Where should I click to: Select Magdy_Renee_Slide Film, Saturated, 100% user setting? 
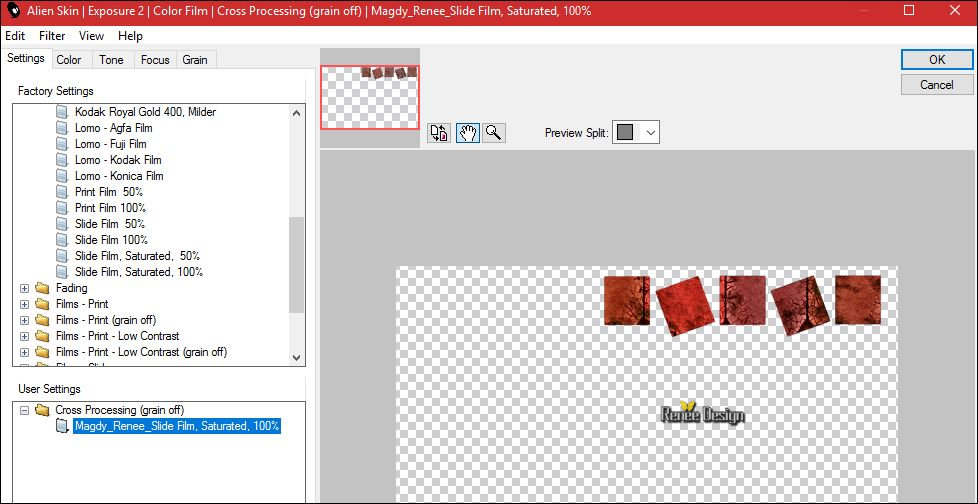click(x=177, y=426)
